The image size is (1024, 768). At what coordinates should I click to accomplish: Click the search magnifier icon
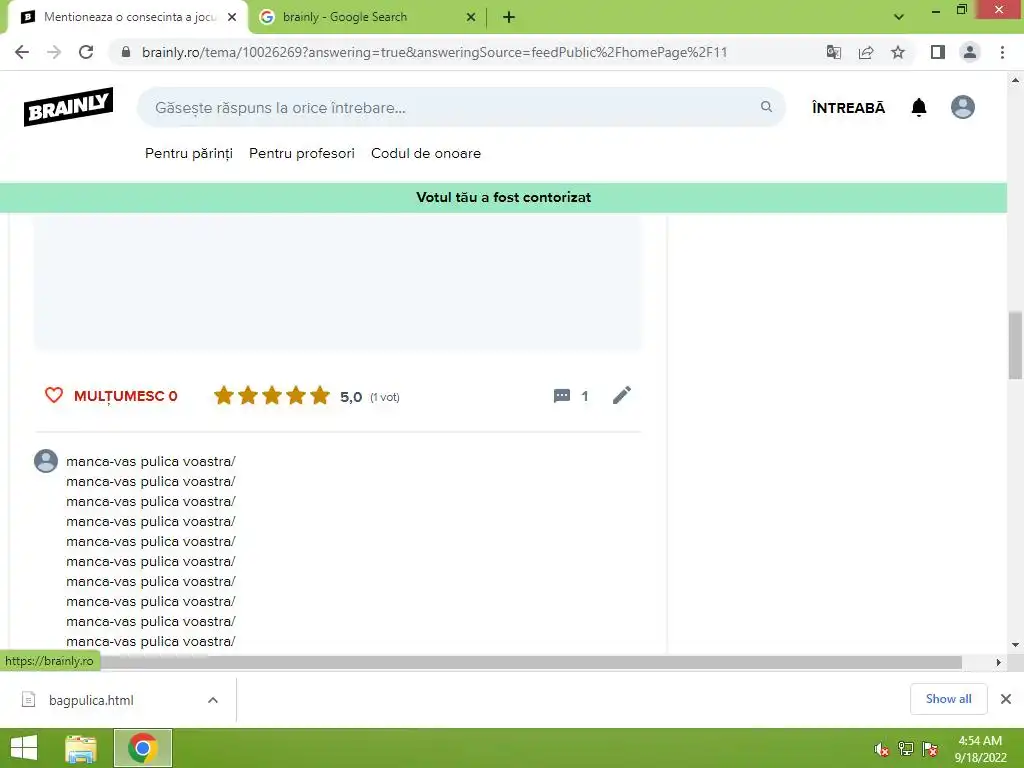(766, 106)
